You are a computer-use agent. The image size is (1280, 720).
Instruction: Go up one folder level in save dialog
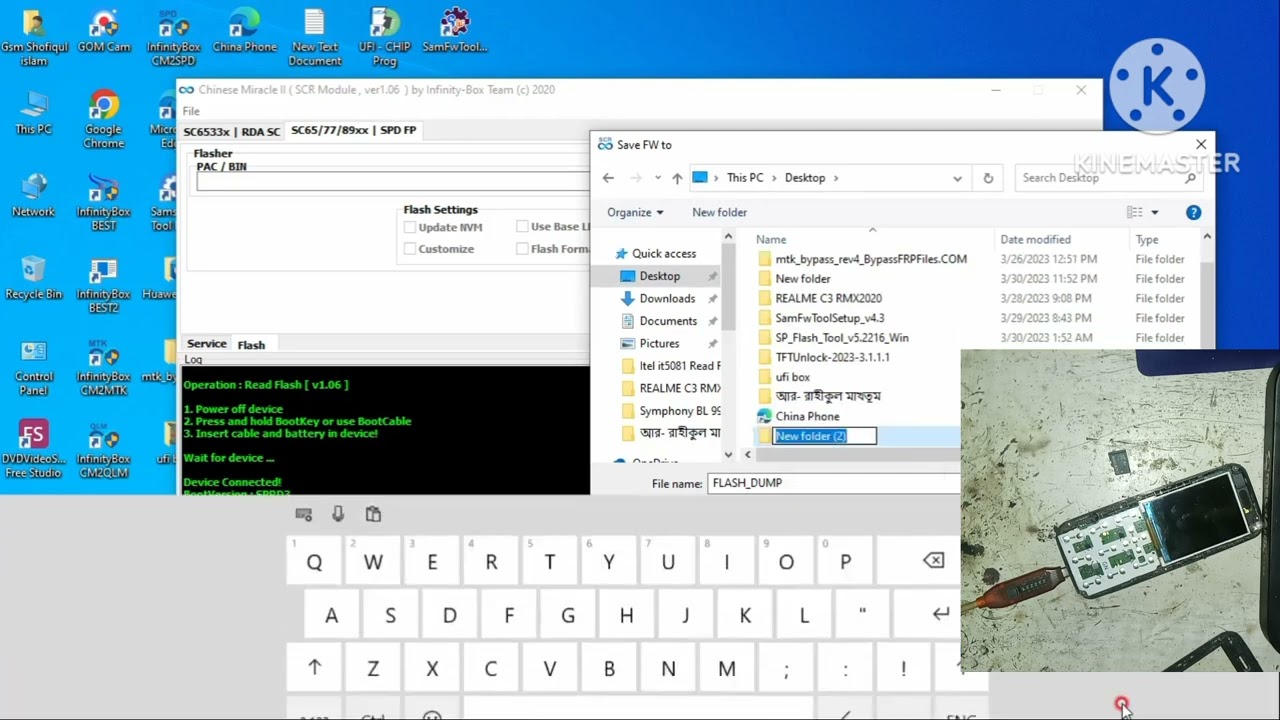tap(677, 178)
